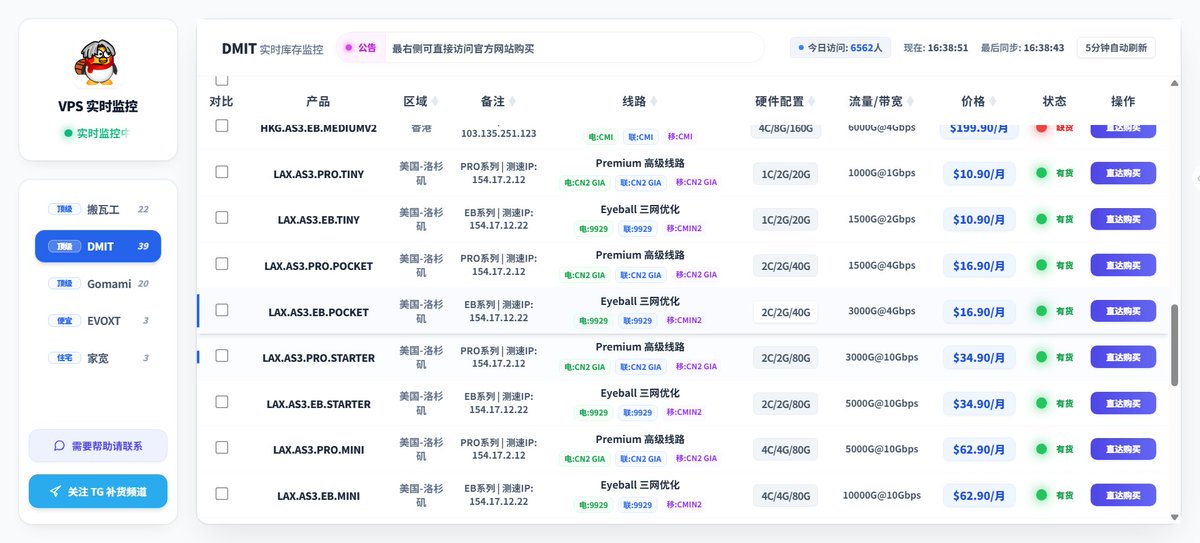This screenshot has height=543, width=1200.
Task: Click the table vertical scrollbar thumb
Action: coord(1175,345)
